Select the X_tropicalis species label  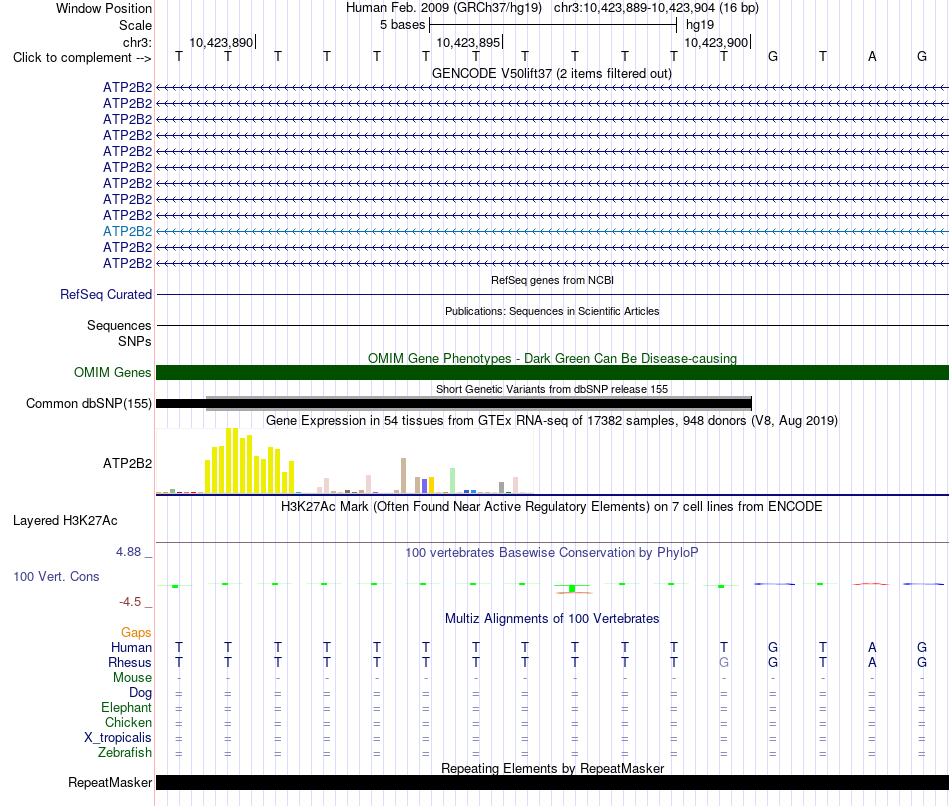pyautogui.click(x=118, y=738)
